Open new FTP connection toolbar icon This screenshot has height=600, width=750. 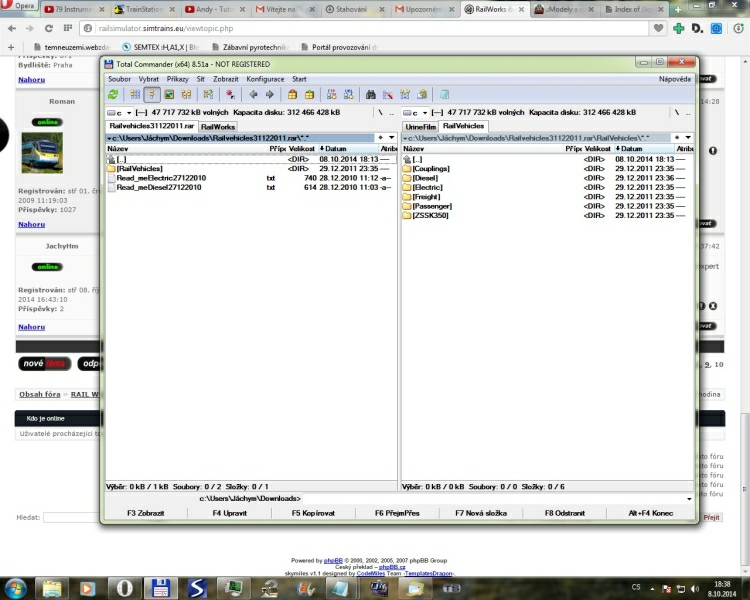(349, 95)
